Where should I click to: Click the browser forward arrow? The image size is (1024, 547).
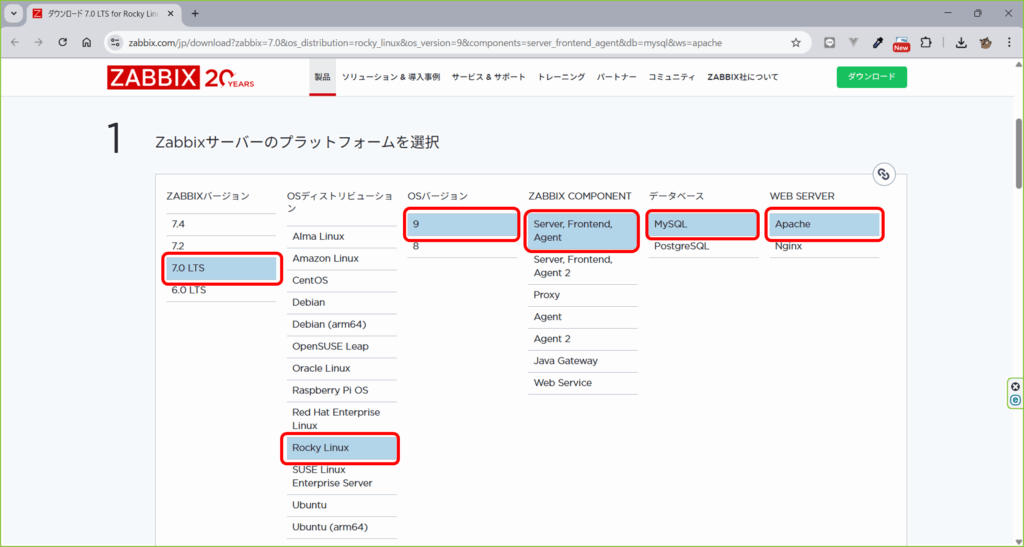pos(39,42)
